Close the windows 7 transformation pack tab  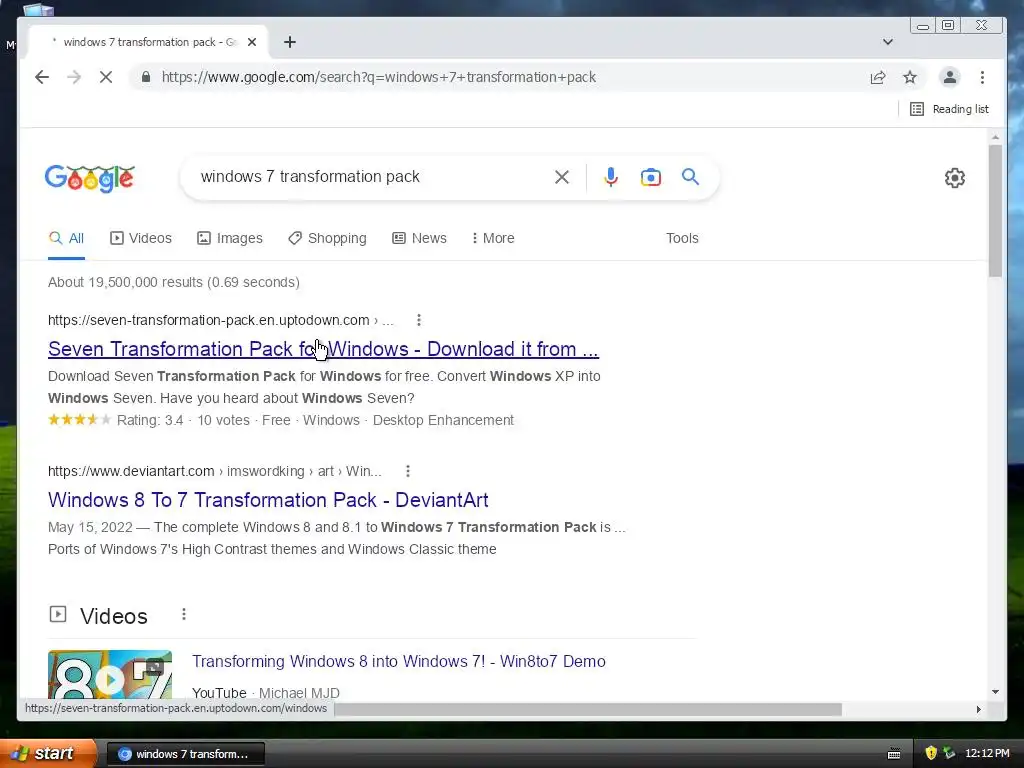coord(252,42)
